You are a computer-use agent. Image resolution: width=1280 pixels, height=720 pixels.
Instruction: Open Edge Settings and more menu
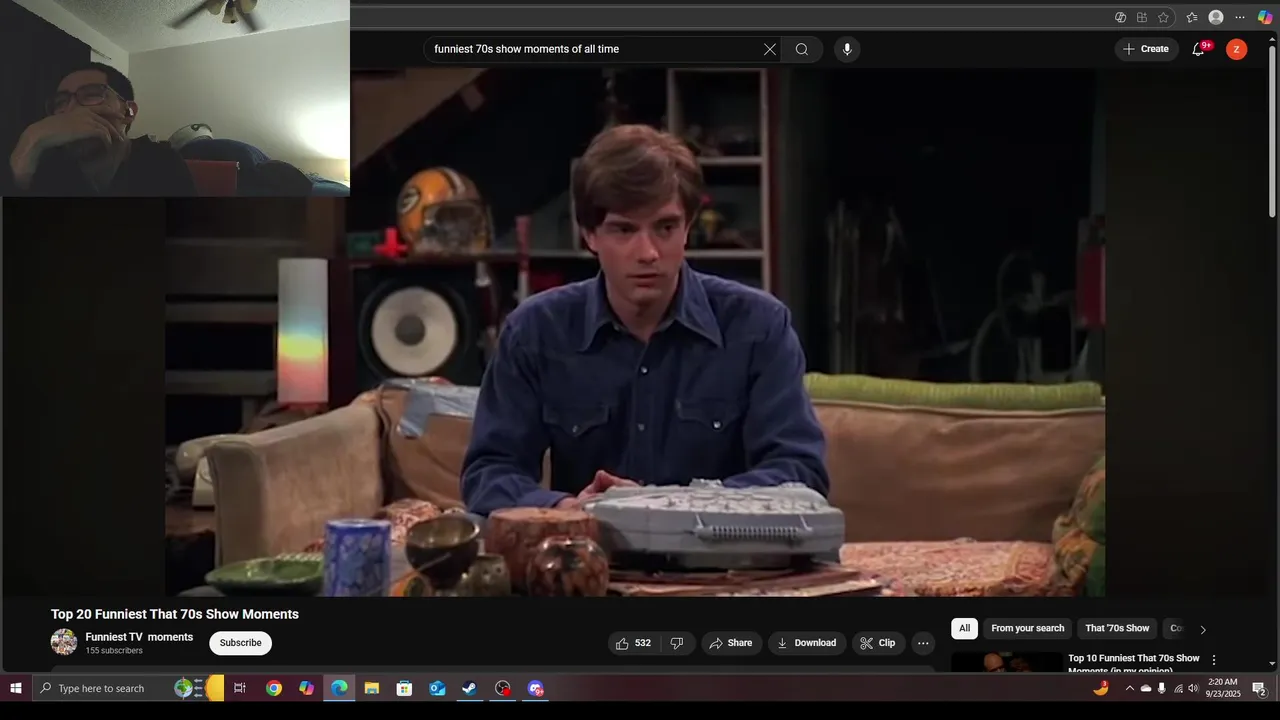coord(1240,17)
